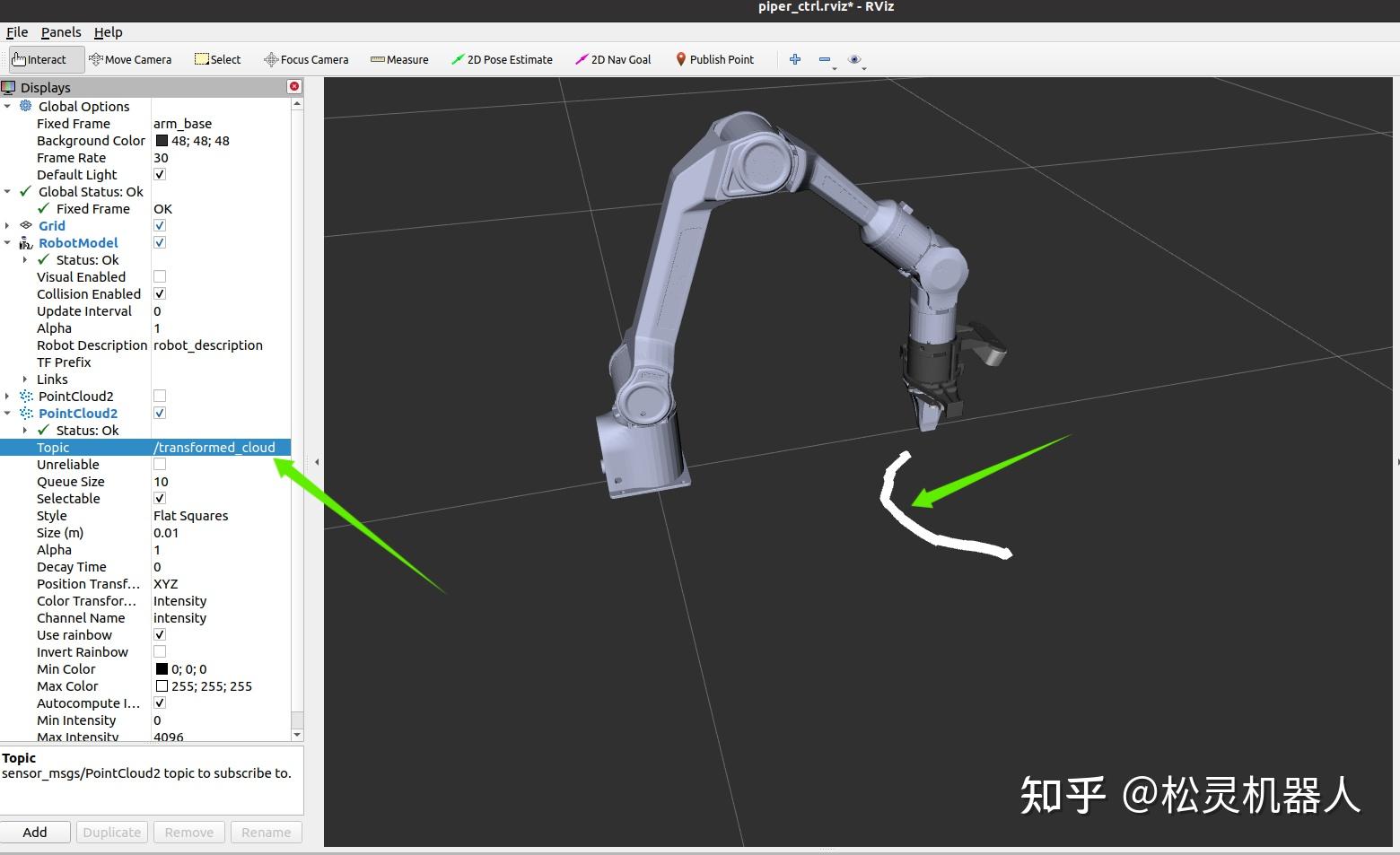Collapse the checked PointCloud2 node
1400x855 pixels.
click(7, 413)
